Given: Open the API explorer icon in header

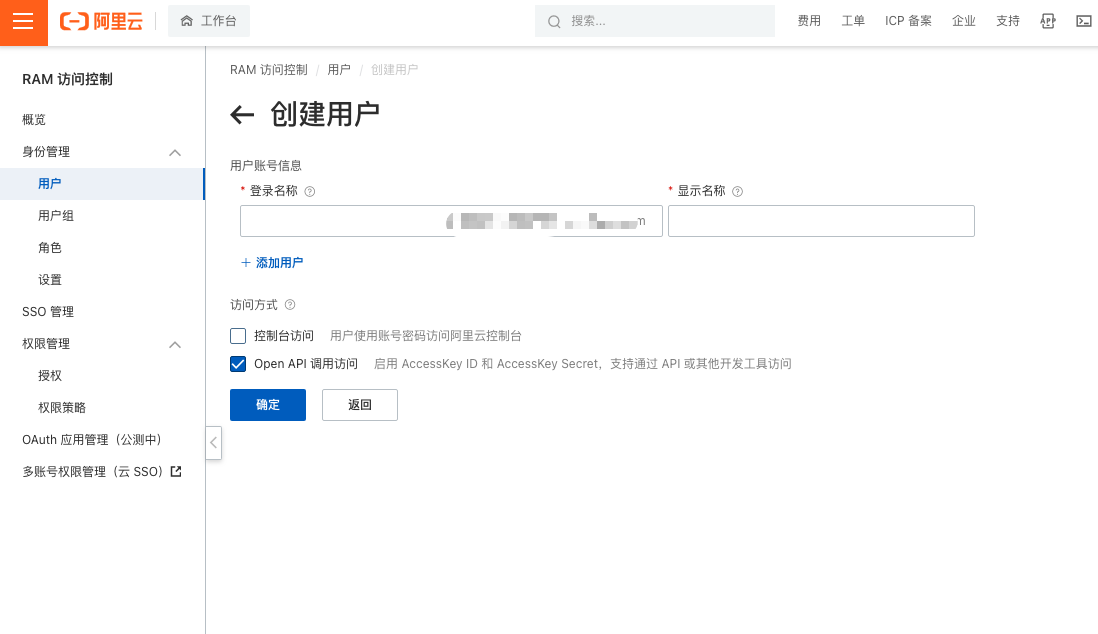Looking at the screenshot, I should point(1048,21).
